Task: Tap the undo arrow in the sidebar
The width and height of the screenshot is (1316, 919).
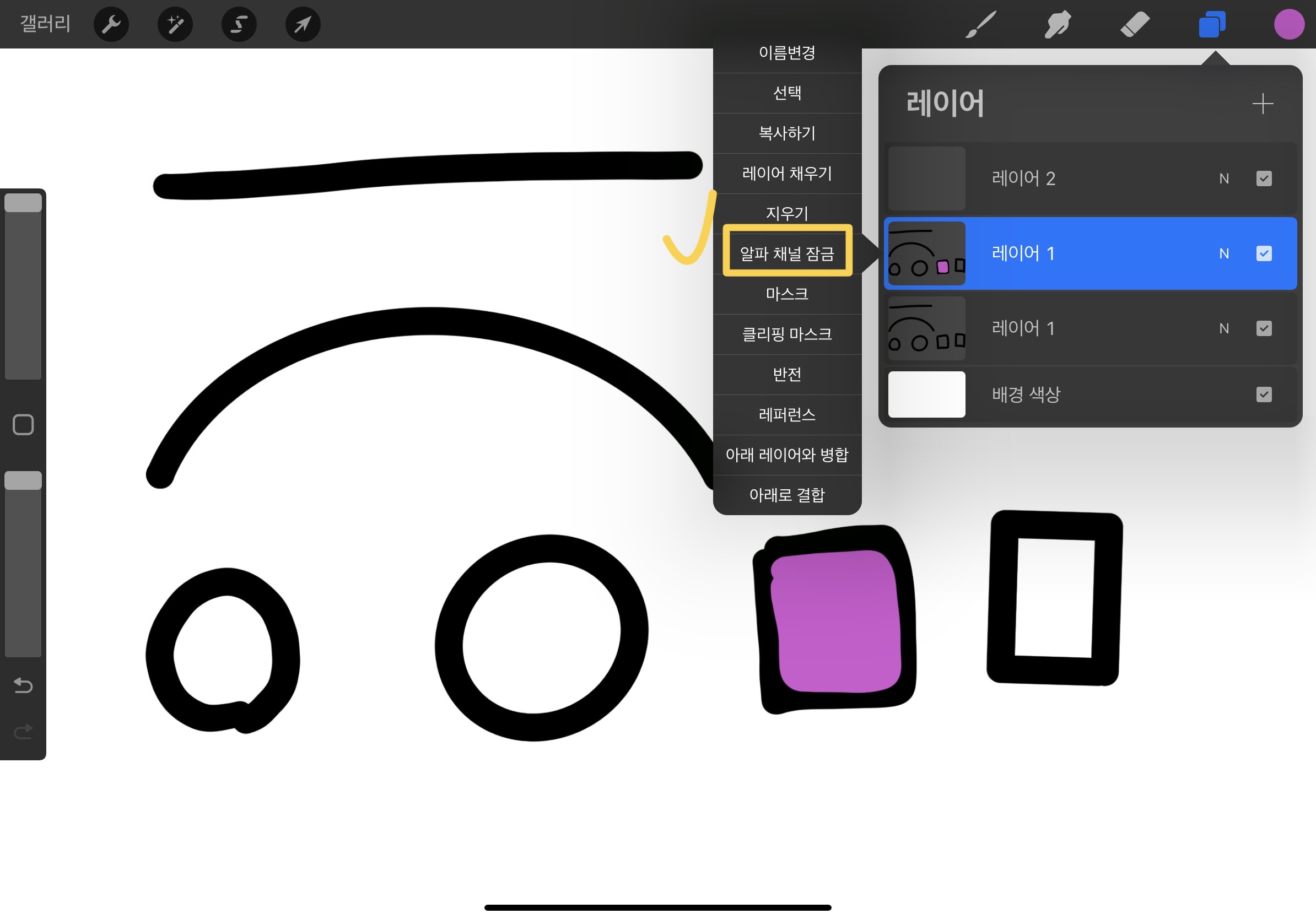Action: (x=23, y=685)
